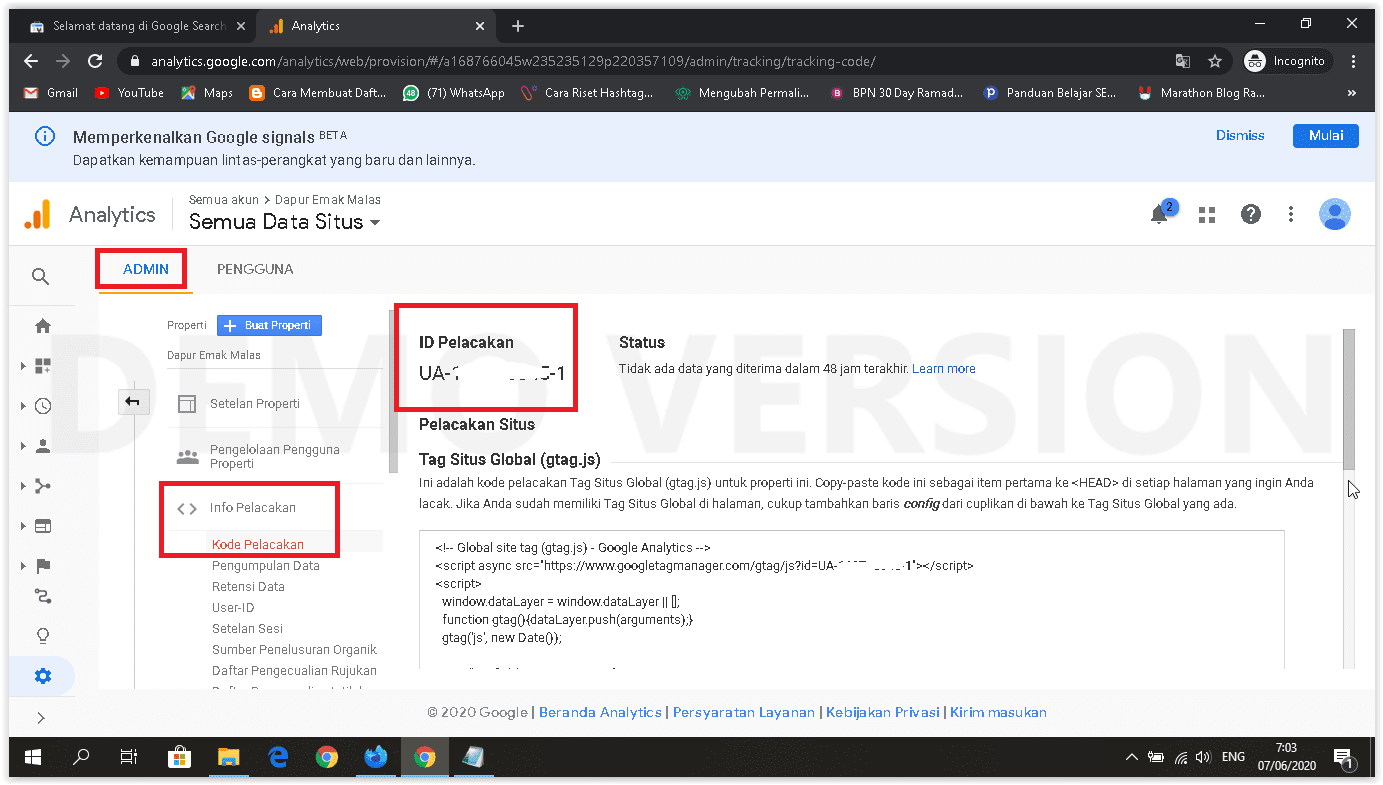
Task: Open the Realtime clock icon
Action: tap(43, 406)
